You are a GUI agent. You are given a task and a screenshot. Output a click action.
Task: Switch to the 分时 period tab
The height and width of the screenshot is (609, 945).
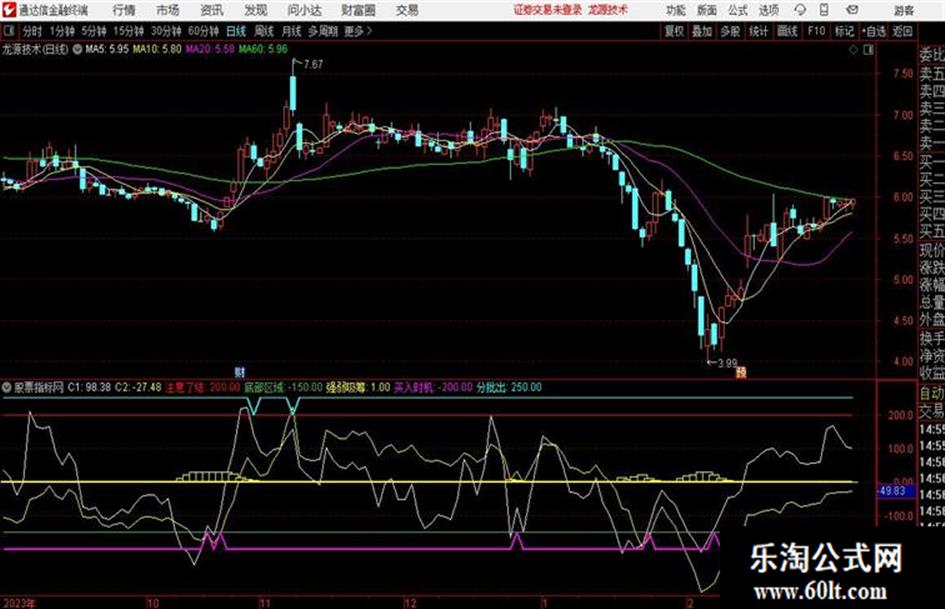[33, 31]
